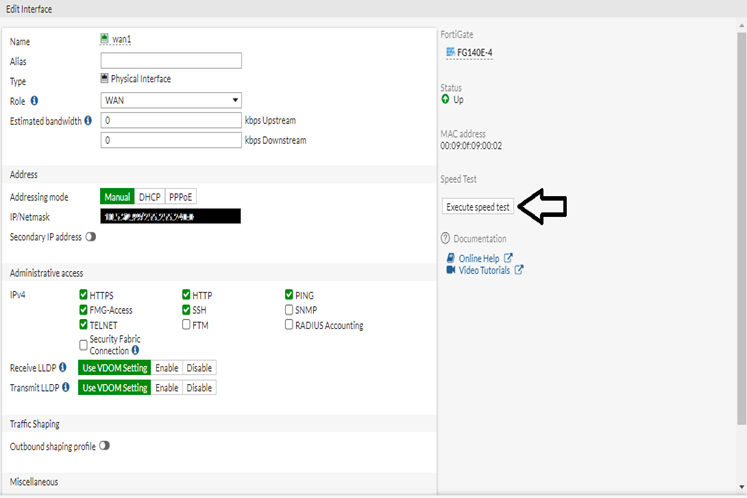Click the Video Tutorials camera icon
This screenshot has height=498, width=747.
[451, 270]
